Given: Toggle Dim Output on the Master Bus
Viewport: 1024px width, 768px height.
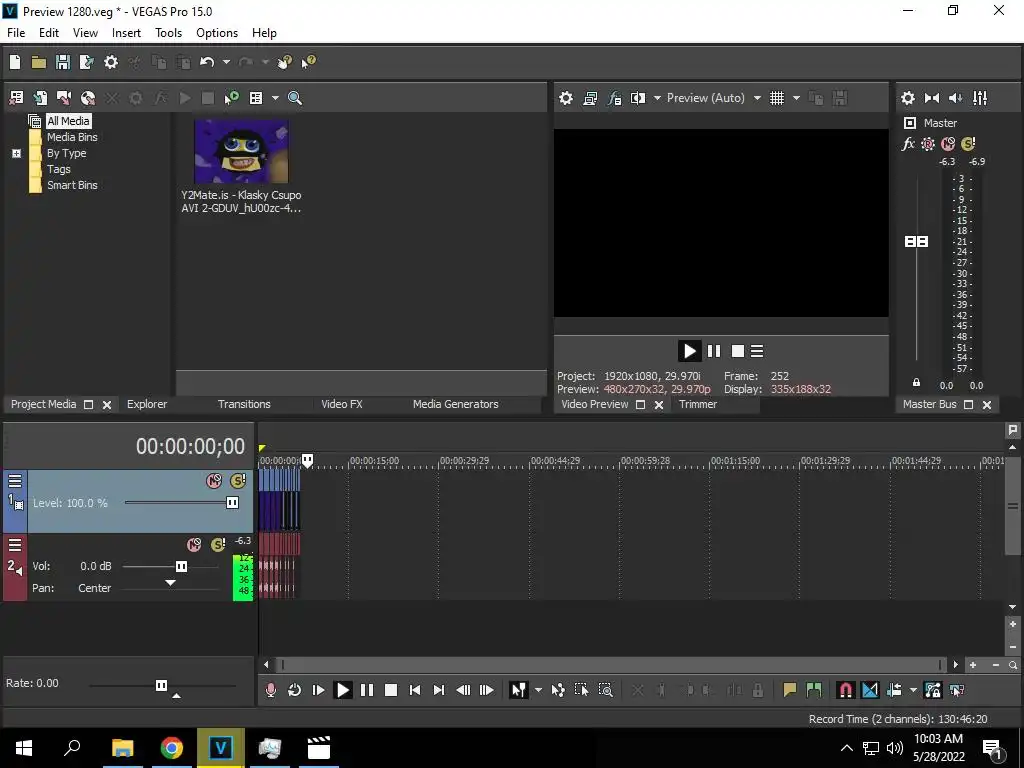Looking at the screenshot, I should (955, 98).
